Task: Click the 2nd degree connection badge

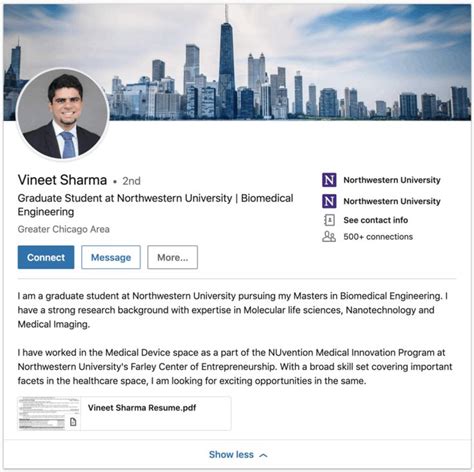Action: (131, 181)
